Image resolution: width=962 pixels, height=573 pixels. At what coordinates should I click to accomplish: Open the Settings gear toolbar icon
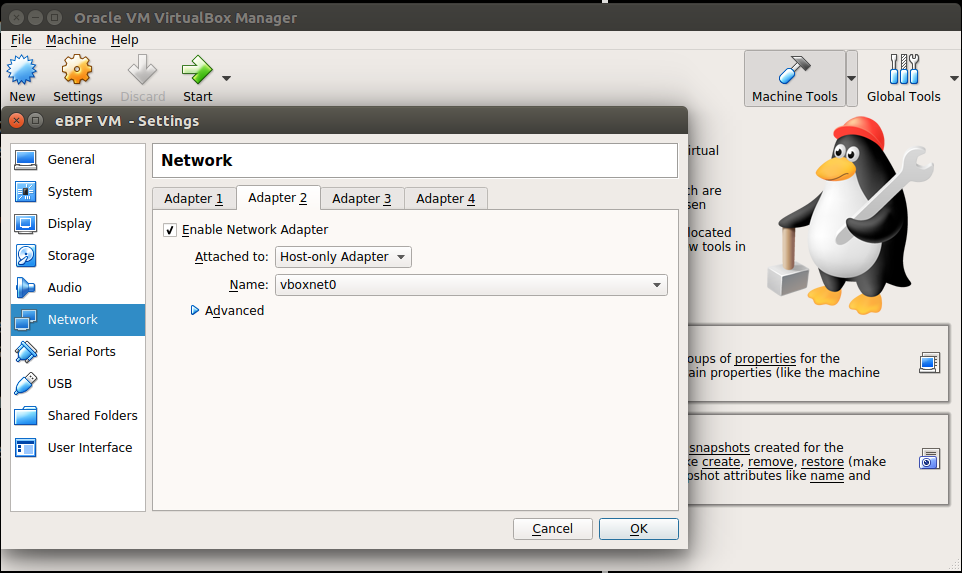[77, 70]
